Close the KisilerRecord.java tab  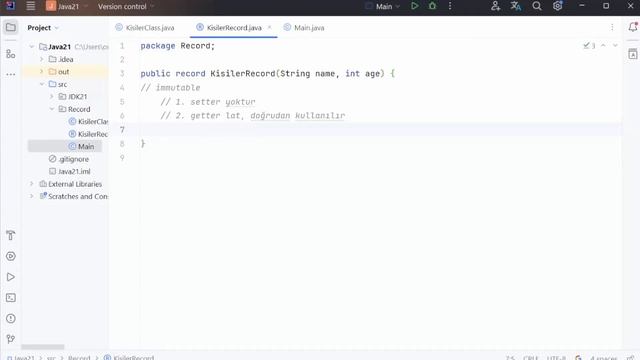[269, 27]
